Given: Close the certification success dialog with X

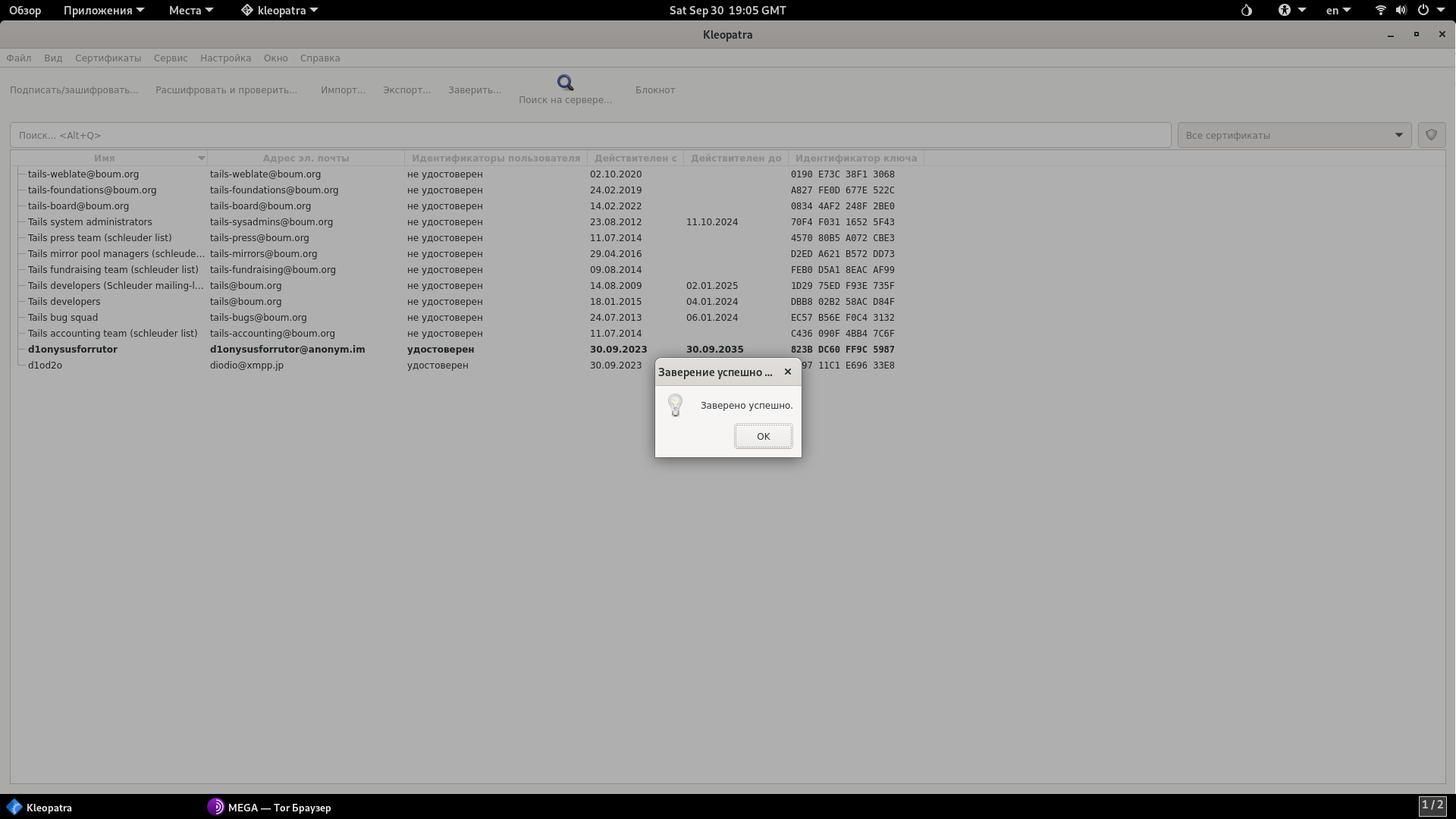Looking at the screenshot, I should [x=787, y=372].
